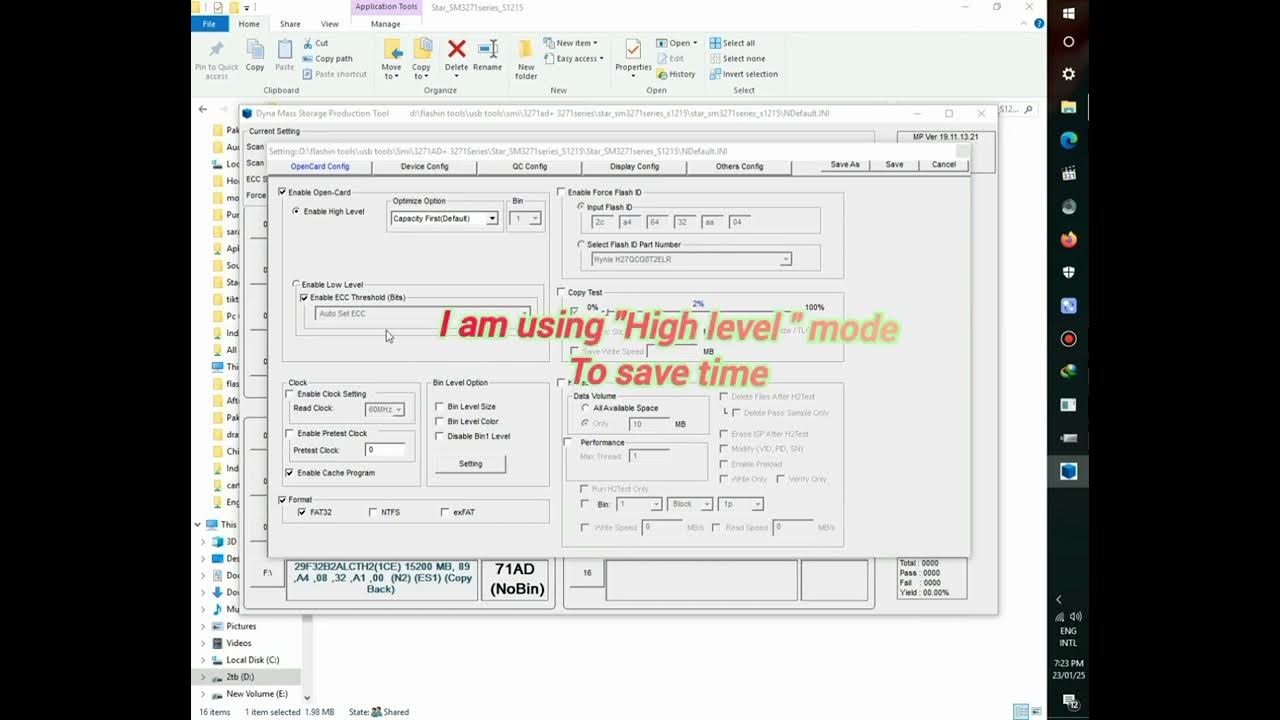The width and height of the screenshot is (1280, 720).
Task: Uncheck Enable Cache Program
Action: coord(290,473)
